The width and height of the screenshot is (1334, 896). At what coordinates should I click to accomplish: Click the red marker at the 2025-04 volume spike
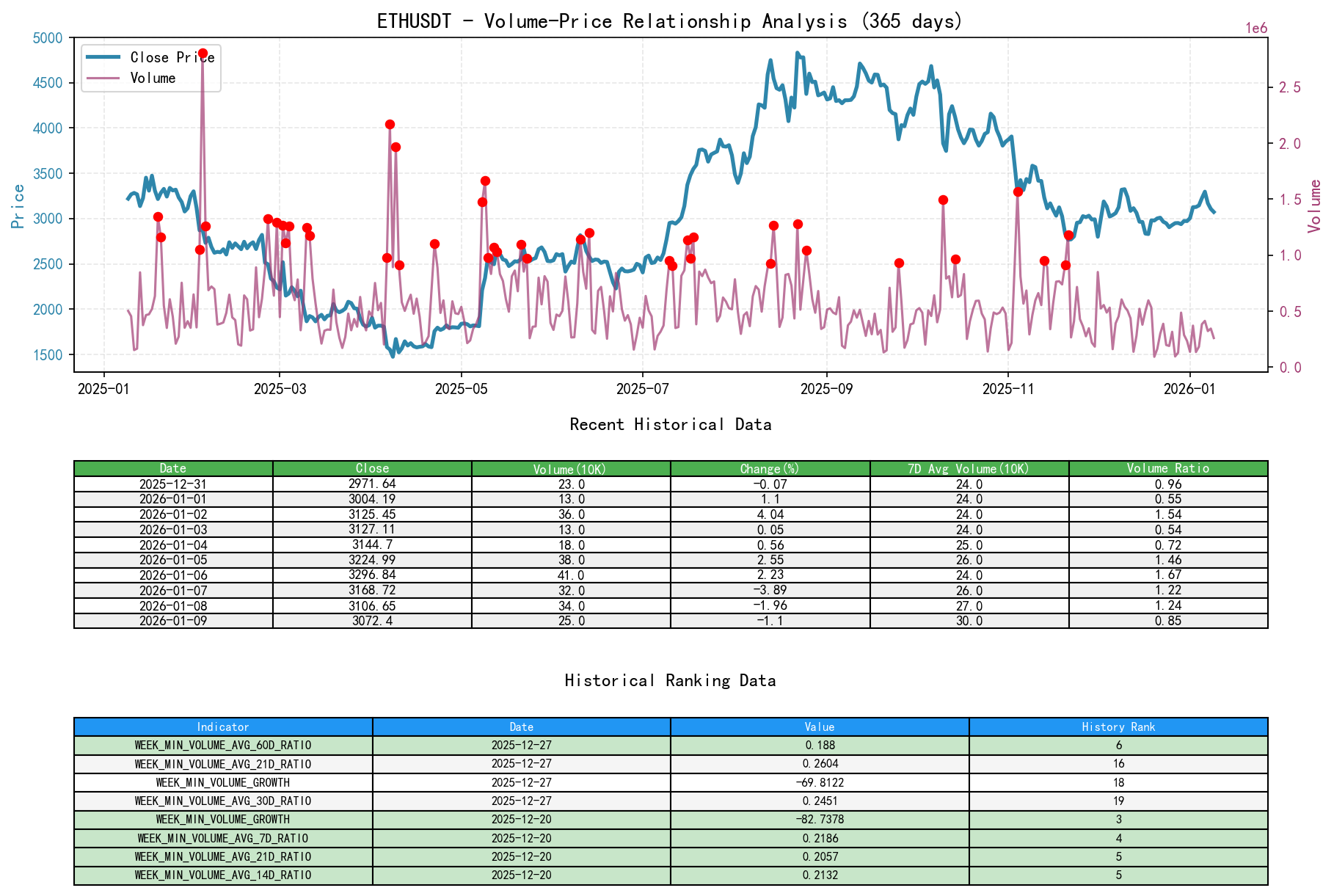[x=389, y=124]
